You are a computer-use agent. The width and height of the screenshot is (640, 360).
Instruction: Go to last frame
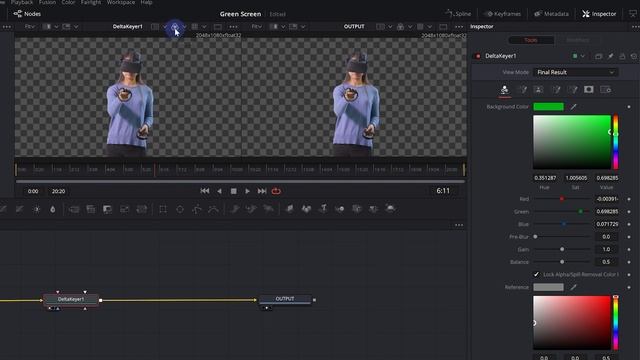pos(262,191)
